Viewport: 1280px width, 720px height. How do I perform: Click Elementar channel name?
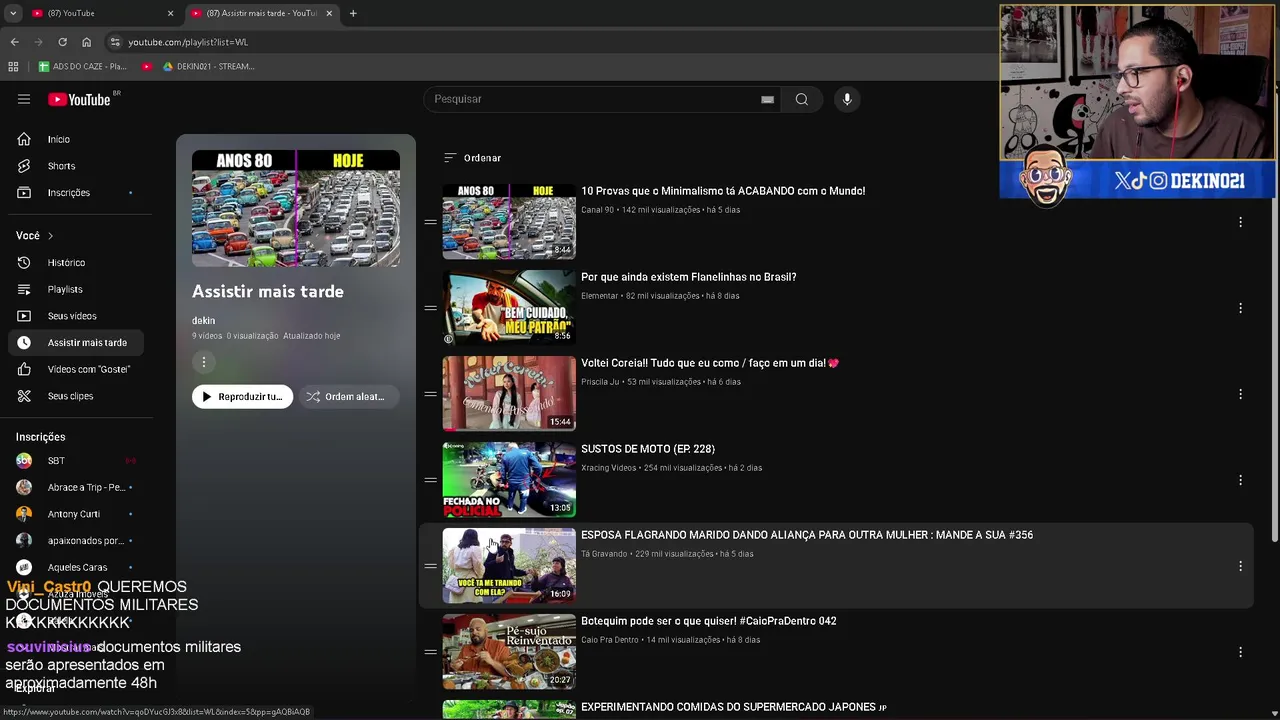(x=600, y=296)
